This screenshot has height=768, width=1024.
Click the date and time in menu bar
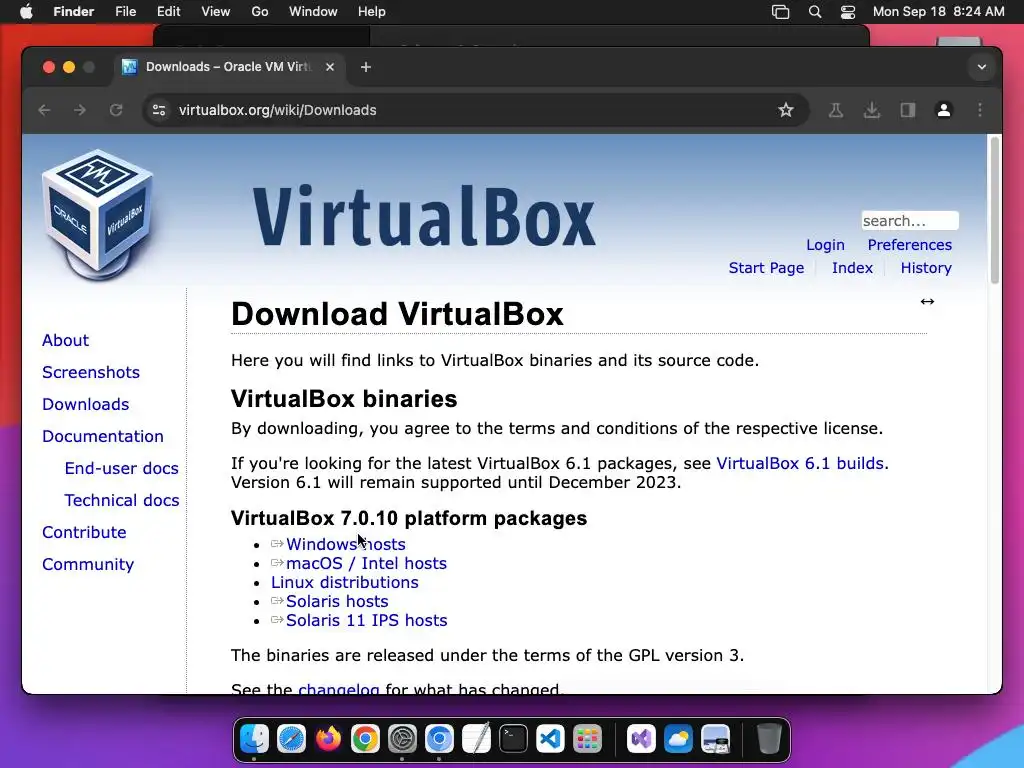[x=938, y=12]
